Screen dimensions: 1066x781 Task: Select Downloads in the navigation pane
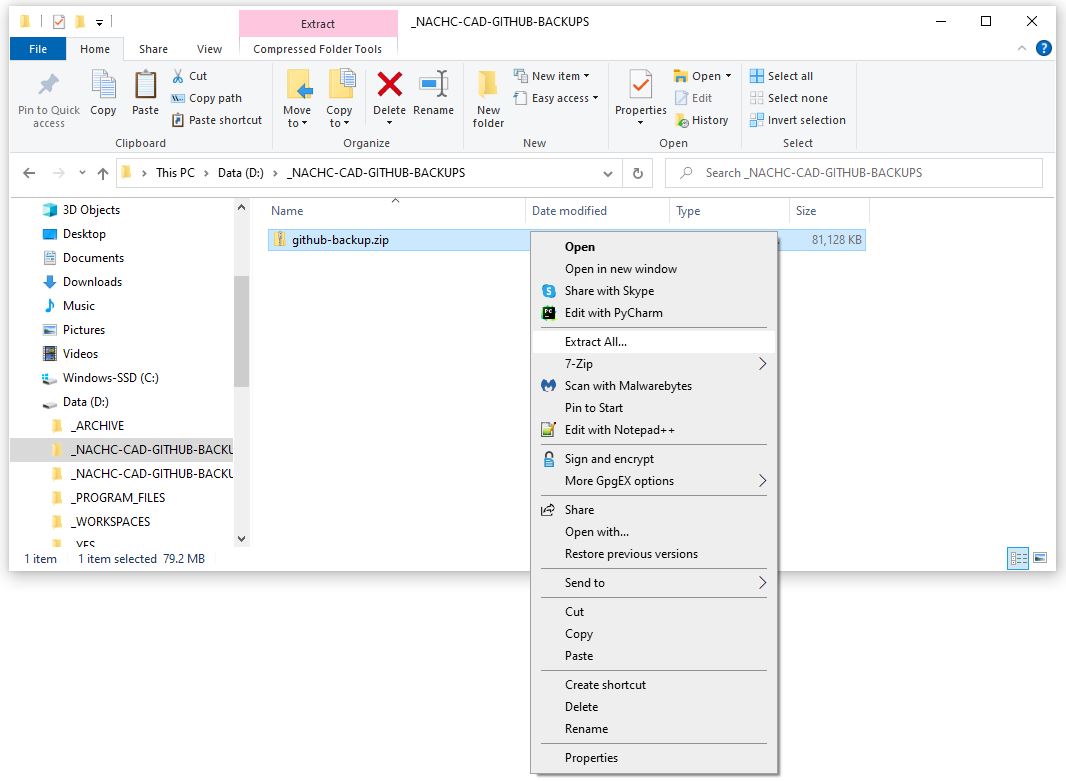[92, 282]
